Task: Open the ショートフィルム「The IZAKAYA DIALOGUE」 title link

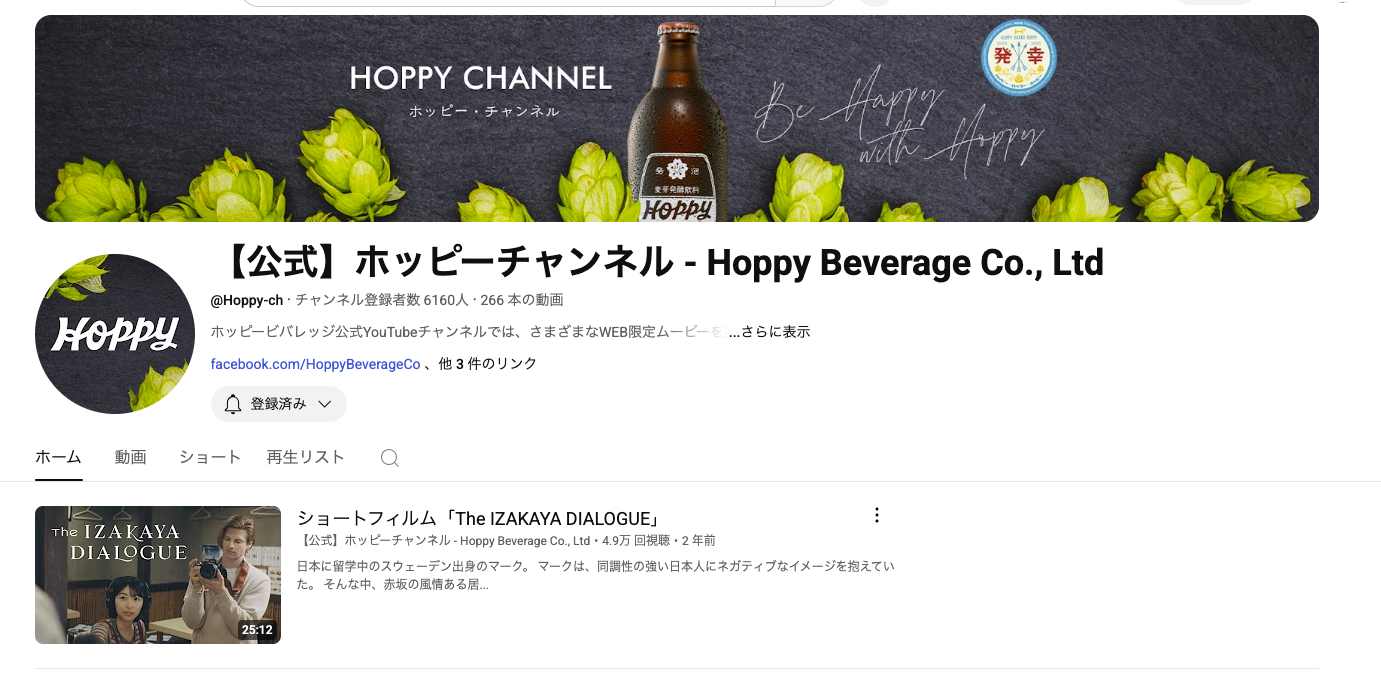Action: (x=480, y=518)
